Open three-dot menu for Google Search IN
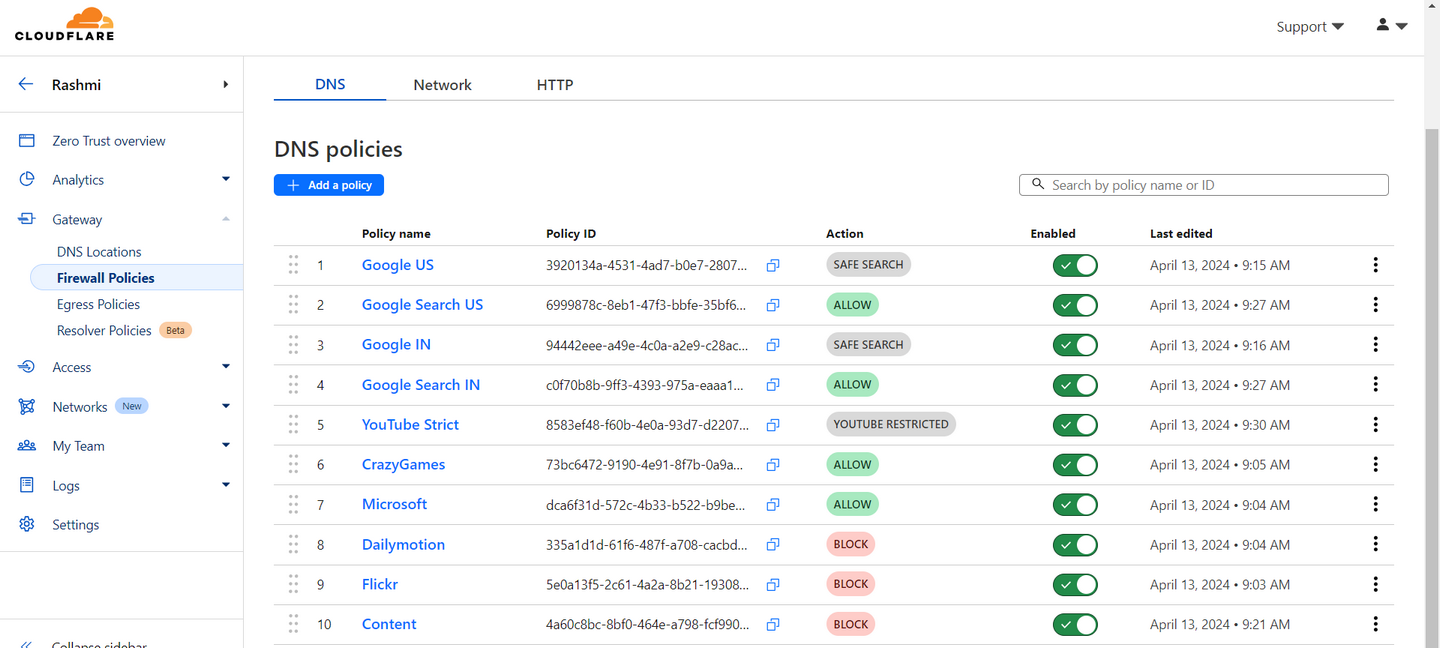Screen dimensions: 1440x648 click(x=1375, y=385)
